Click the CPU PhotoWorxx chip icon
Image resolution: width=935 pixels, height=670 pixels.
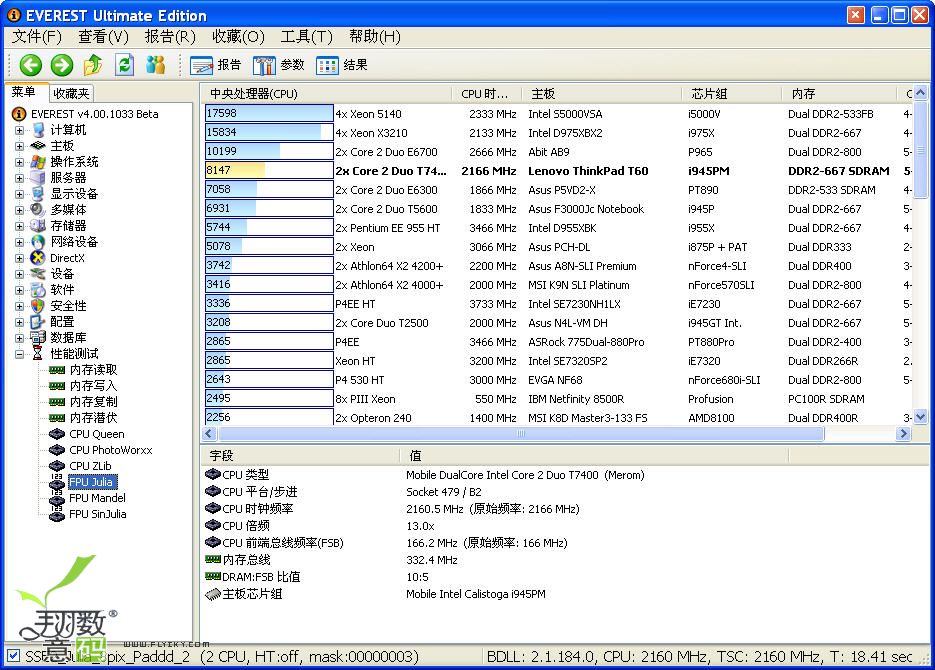(57, 450)
